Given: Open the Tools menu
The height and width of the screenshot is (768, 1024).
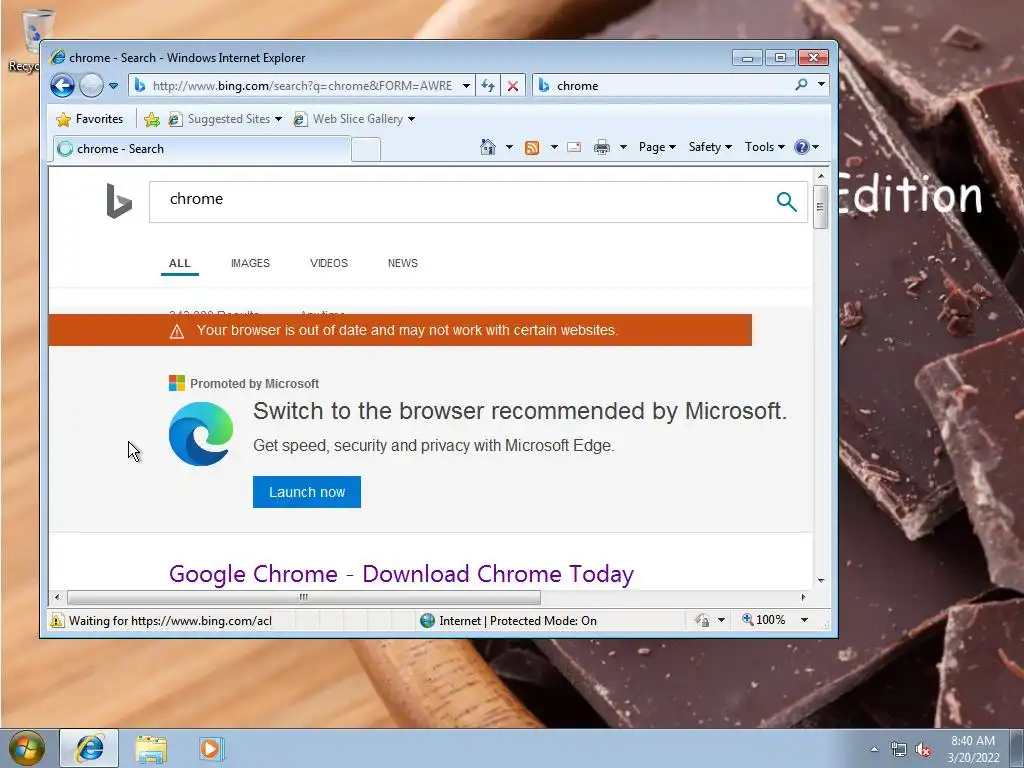Looking at the screenshot, I should pos(765,147).
